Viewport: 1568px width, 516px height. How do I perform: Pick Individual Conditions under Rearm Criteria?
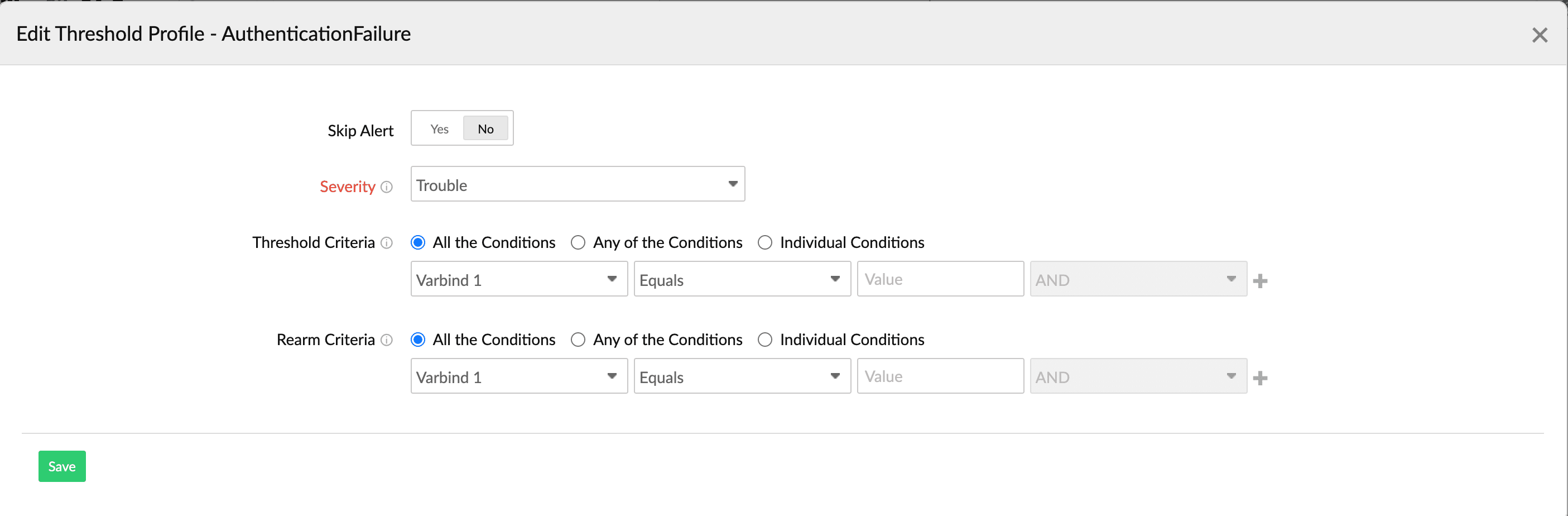click(765, 340)
